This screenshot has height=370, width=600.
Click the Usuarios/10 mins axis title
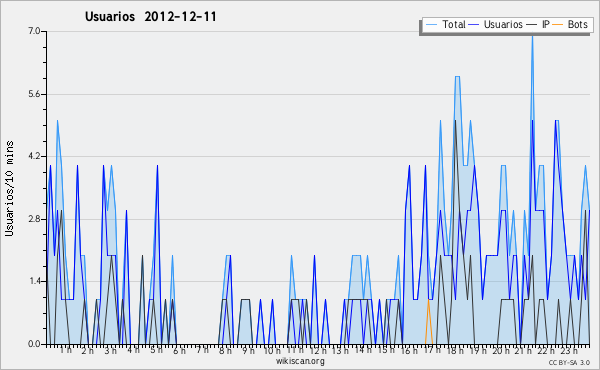click(9, 188)
